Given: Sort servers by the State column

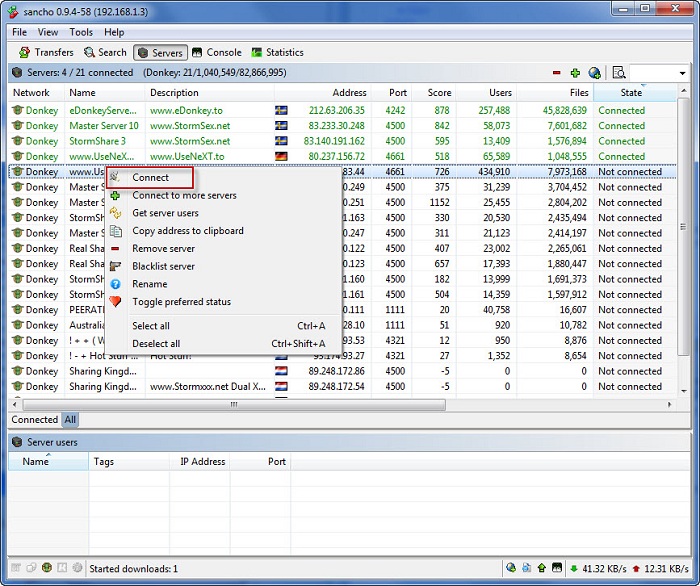Looking at the screenshot, I should tap(634, 93).
